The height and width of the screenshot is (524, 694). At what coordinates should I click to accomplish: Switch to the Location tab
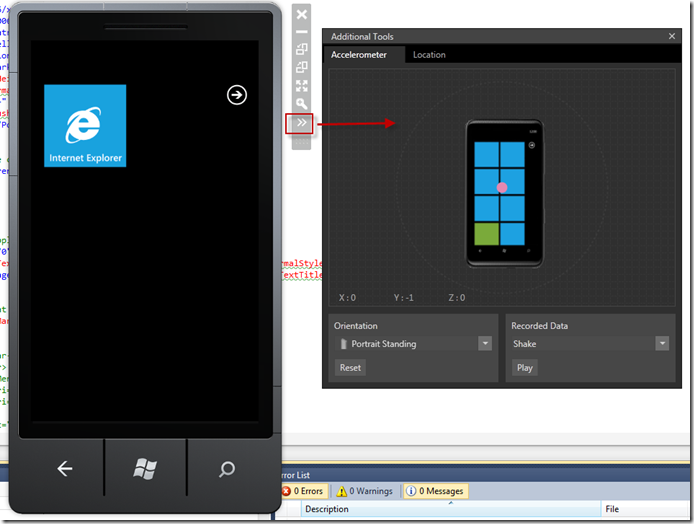point(429,54)
